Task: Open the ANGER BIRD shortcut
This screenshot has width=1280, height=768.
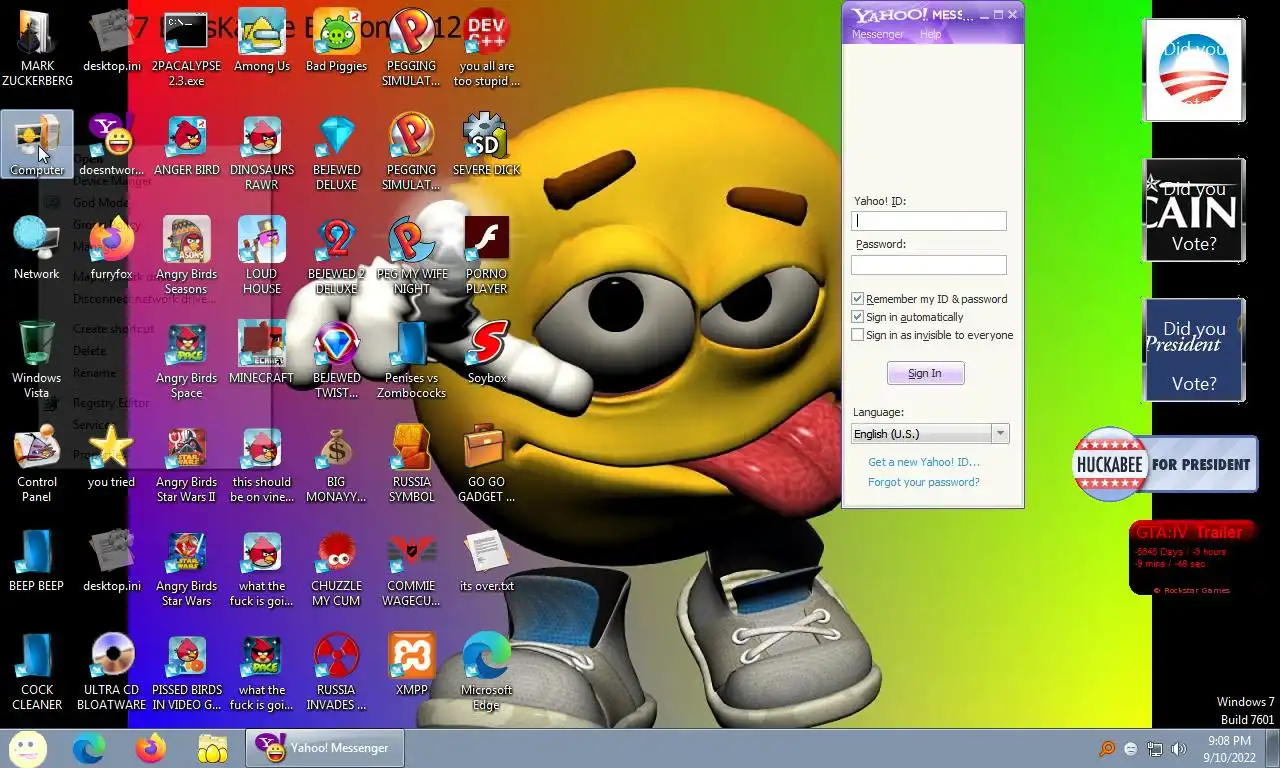Action: (186, 145)
